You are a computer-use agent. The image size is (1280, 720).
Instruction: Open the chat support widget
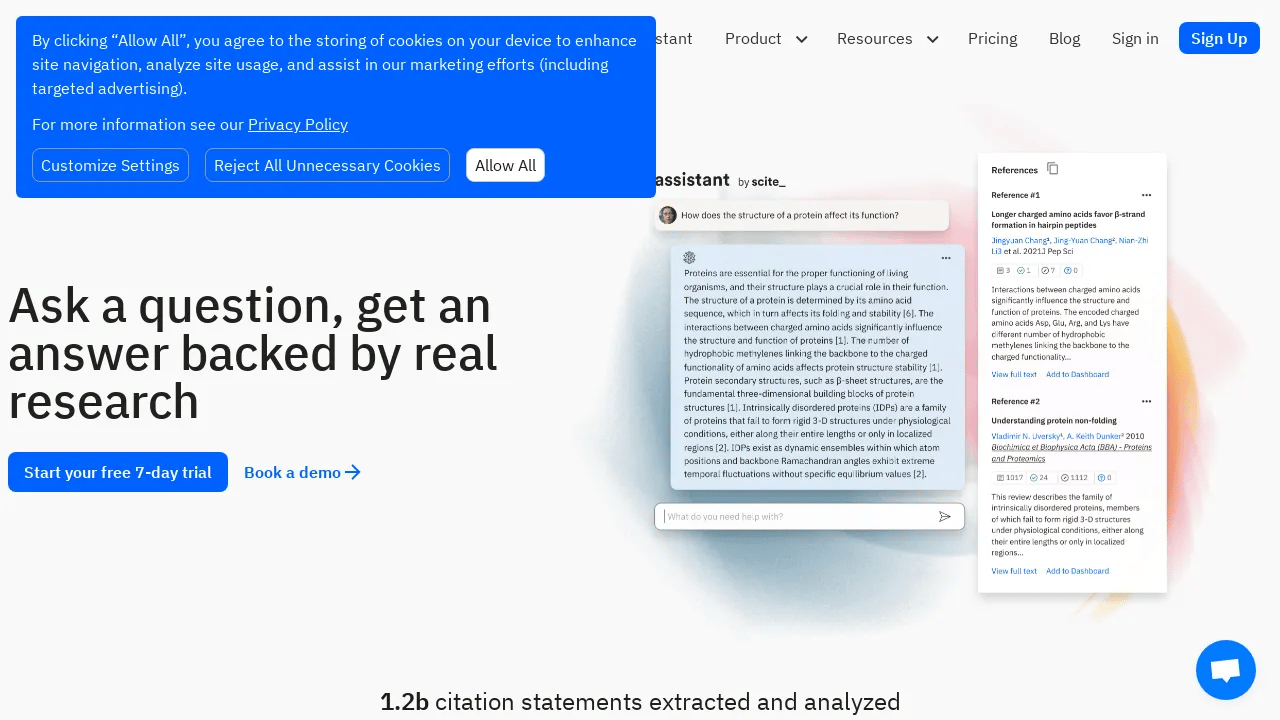1226,670
